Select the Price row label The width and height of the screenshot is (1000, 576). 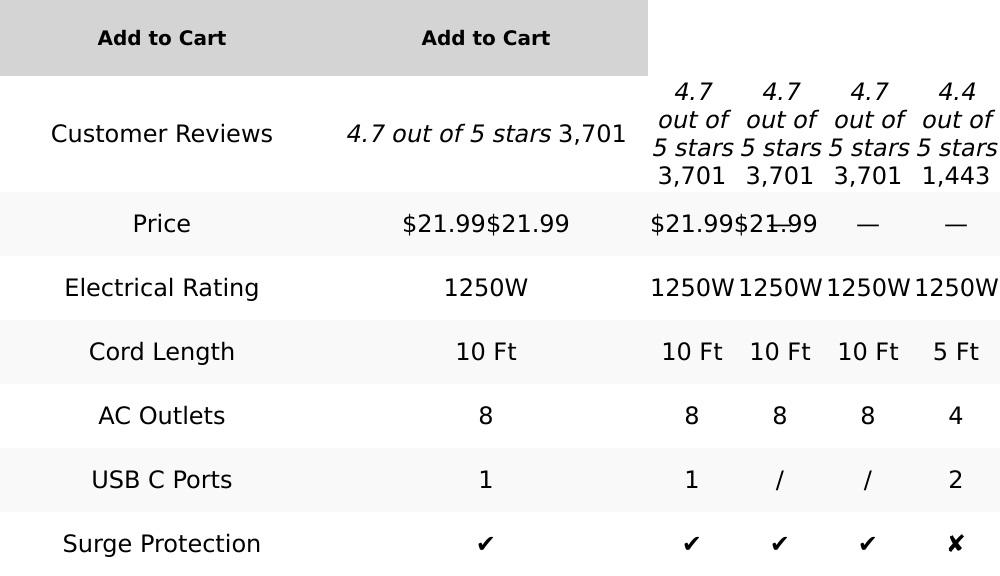pos(162,224)
